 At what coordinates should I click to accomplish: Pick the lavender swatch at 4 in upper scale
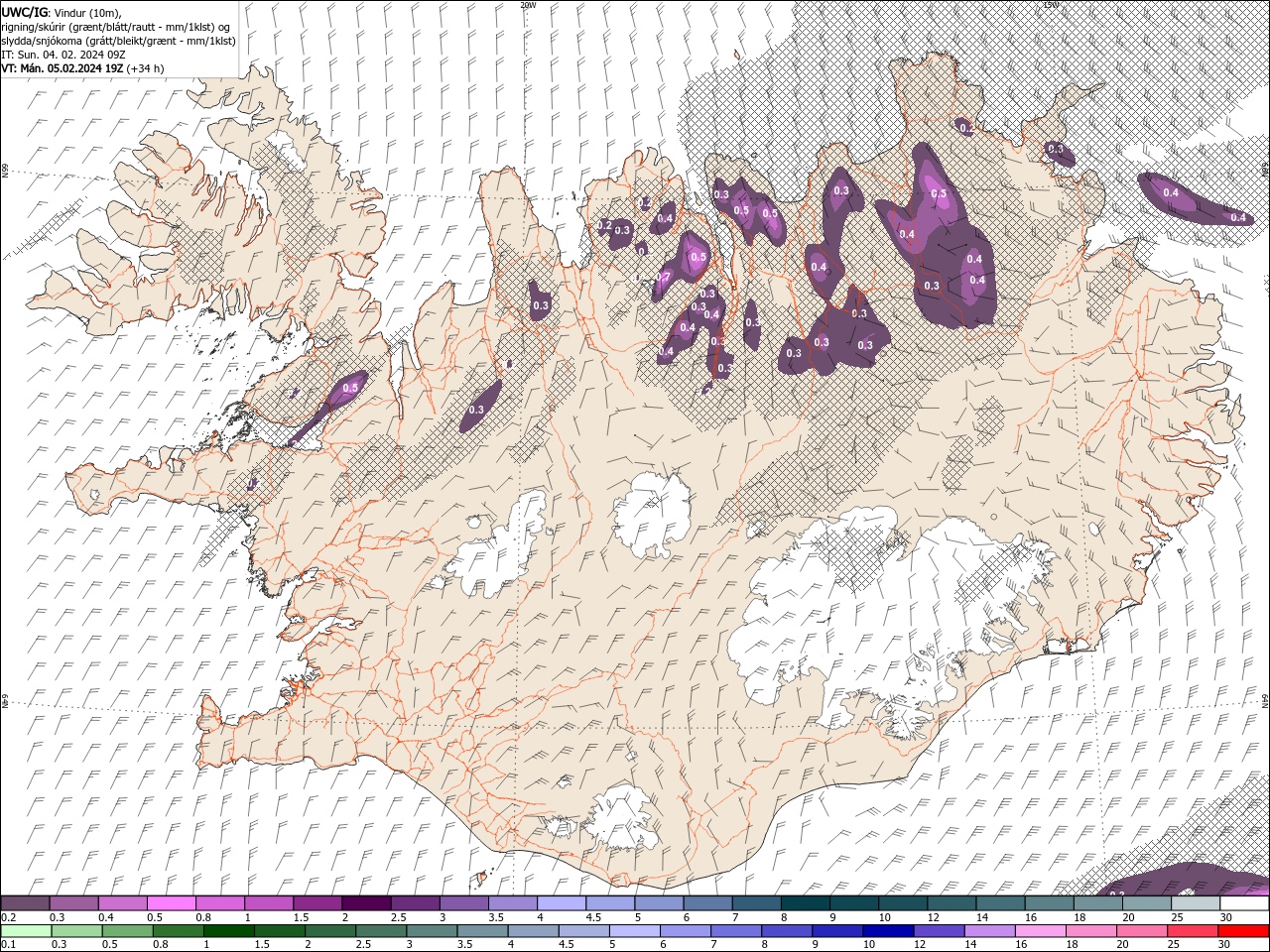[561, 903]
